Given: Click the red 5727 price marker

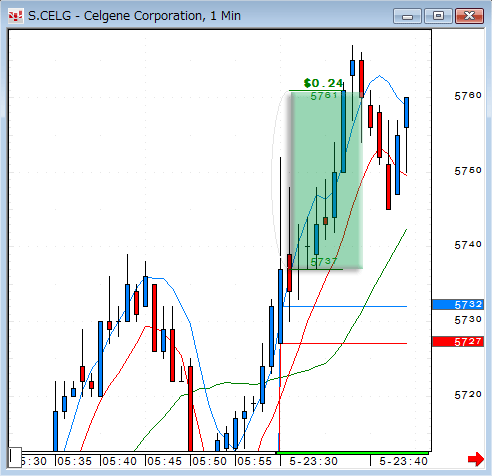Looking at the screenshot, I should click(x=458, y=341).
